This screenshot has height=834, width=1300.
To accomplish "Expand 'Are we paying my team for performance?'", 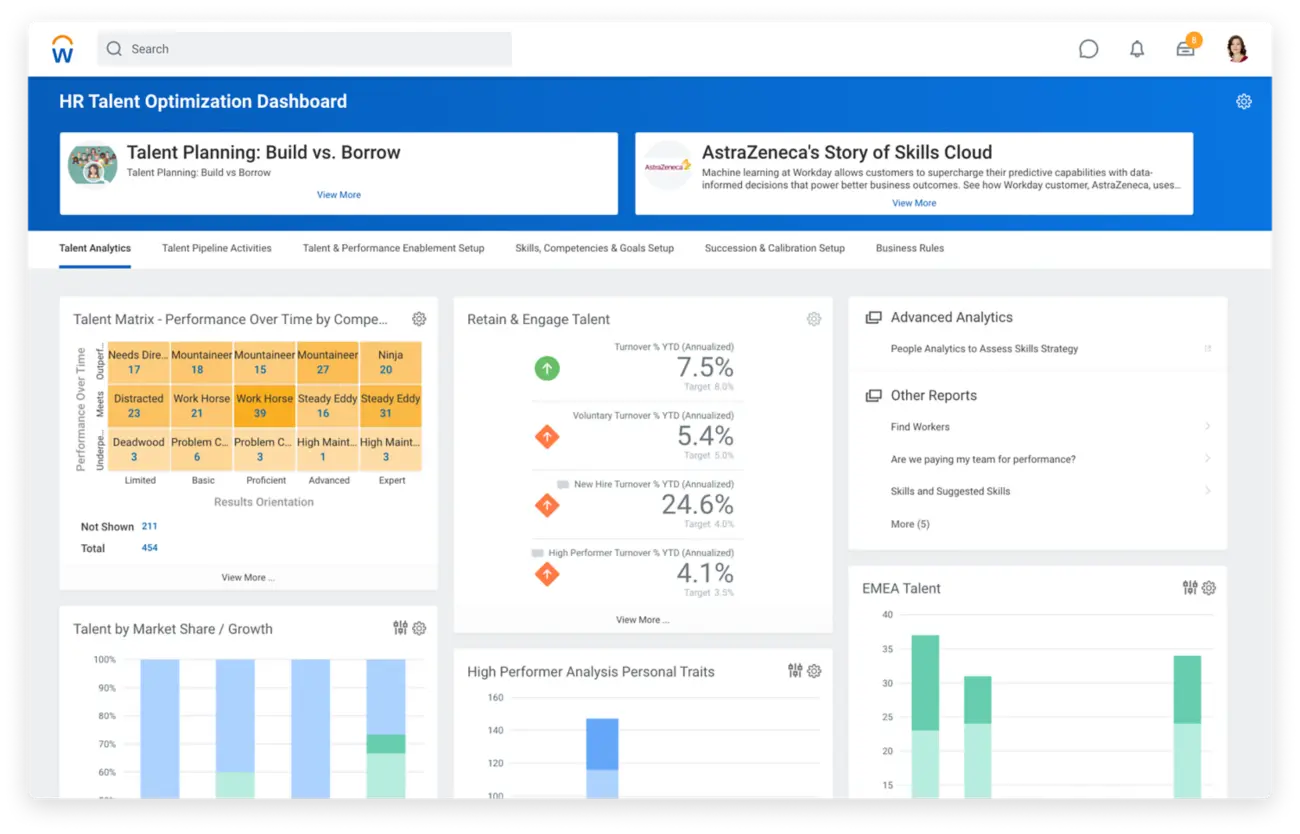I will 1207,458.
